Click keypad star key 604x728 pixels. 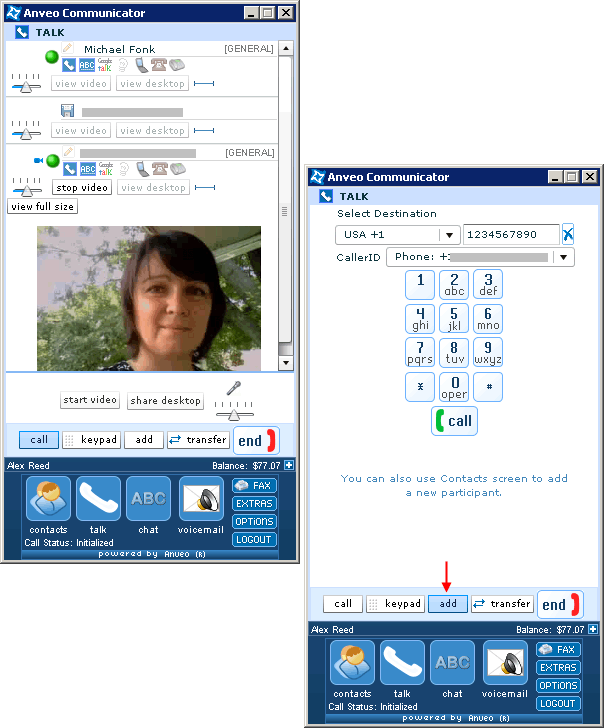[x=420, y=387]
